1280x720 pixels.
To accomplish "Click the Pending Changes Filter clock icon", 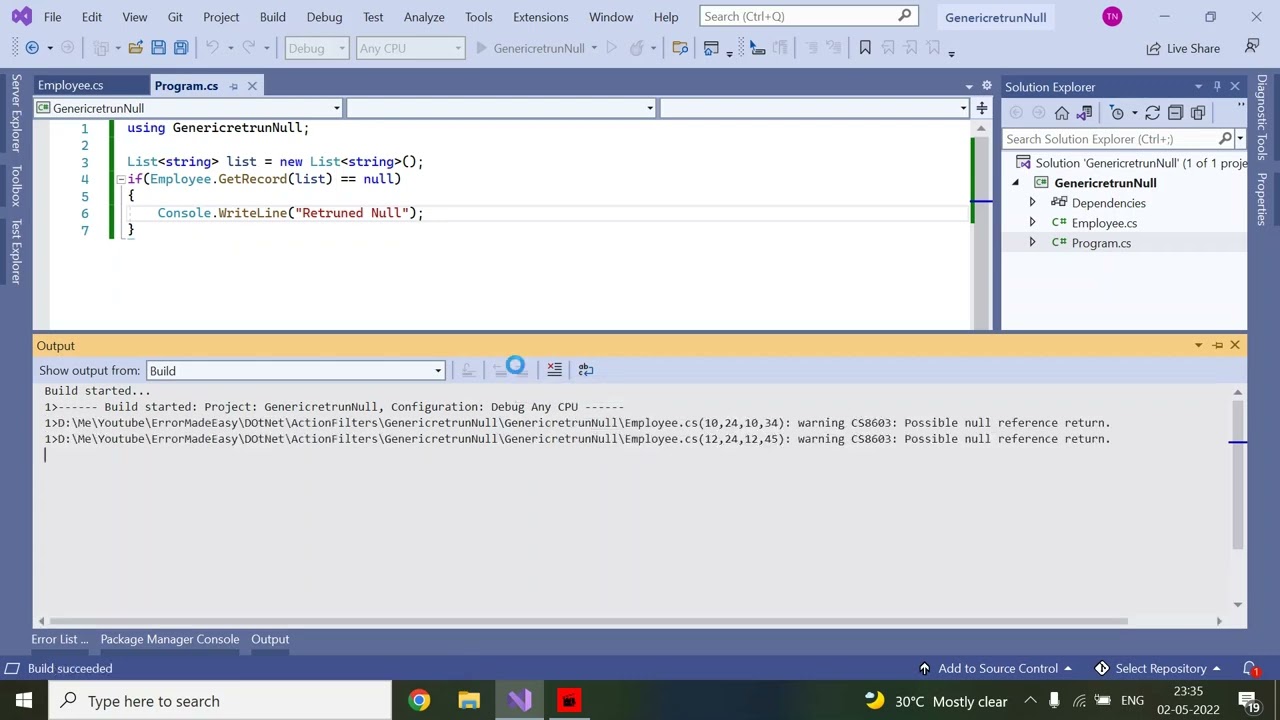I will [x=1117, y=113].
